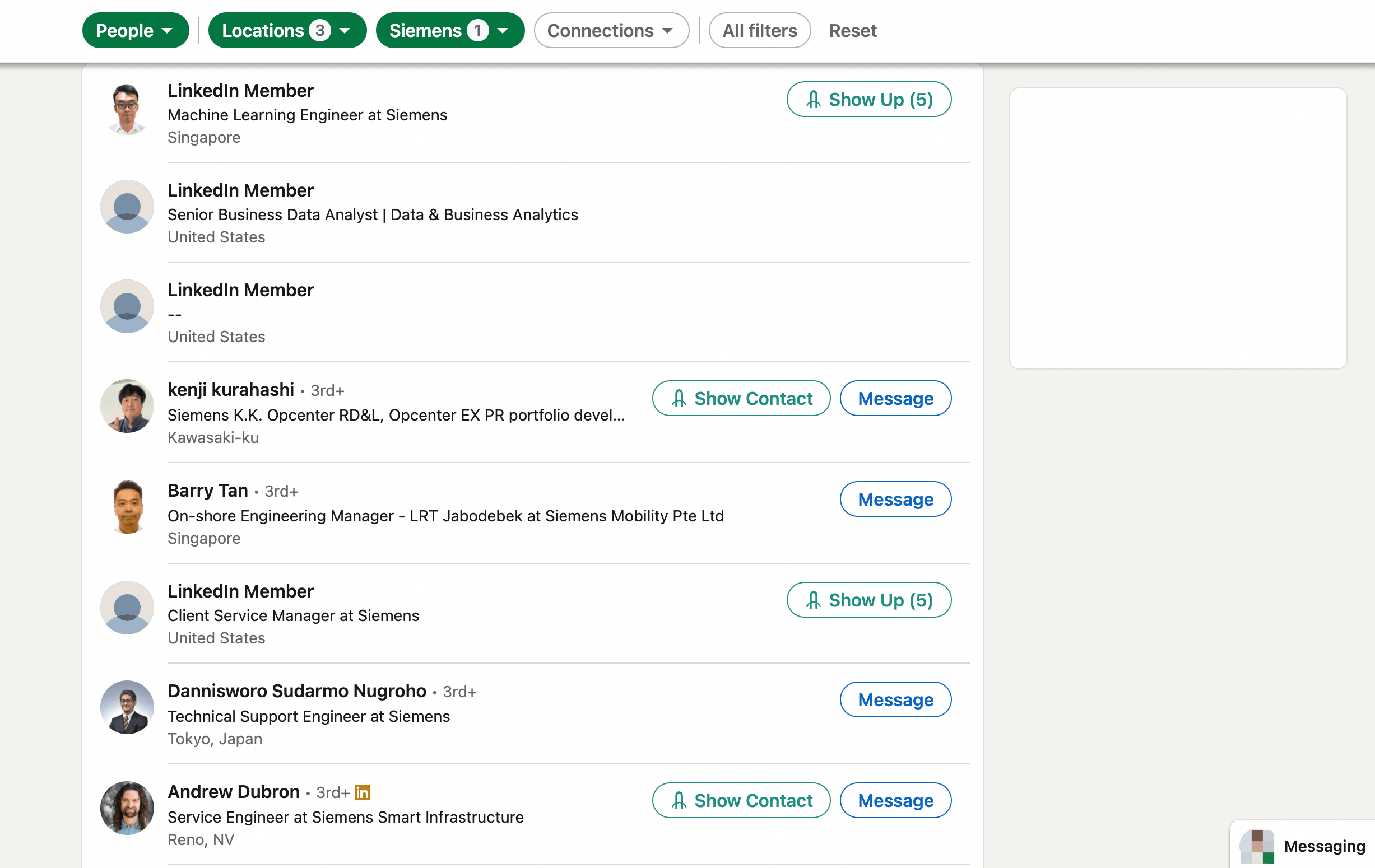Message Andrew Dubron

click(x=895, y=800)
